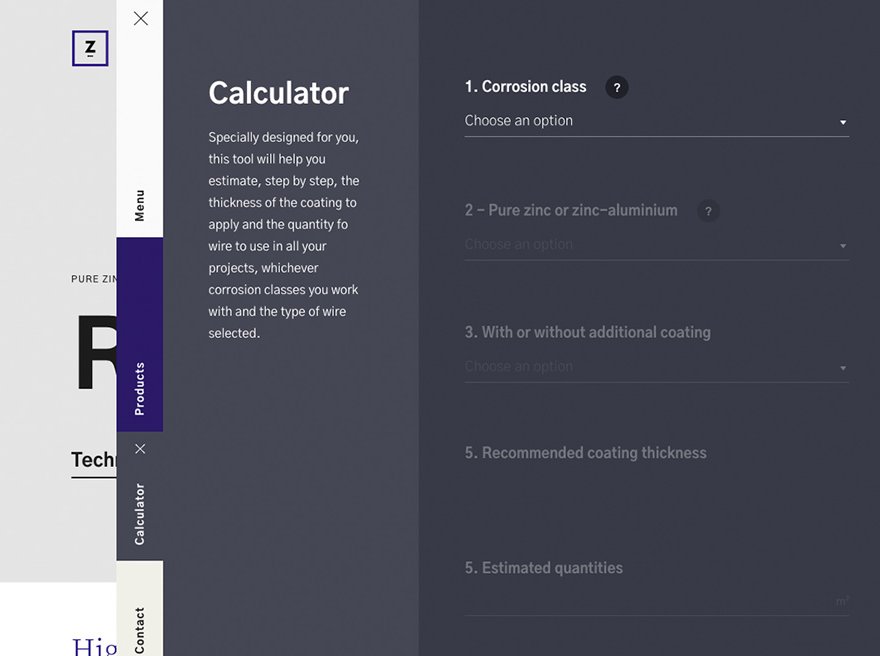Click the caret arrow on the additional coating dropdown
This screenshot has width=880, height=656.
843,367
